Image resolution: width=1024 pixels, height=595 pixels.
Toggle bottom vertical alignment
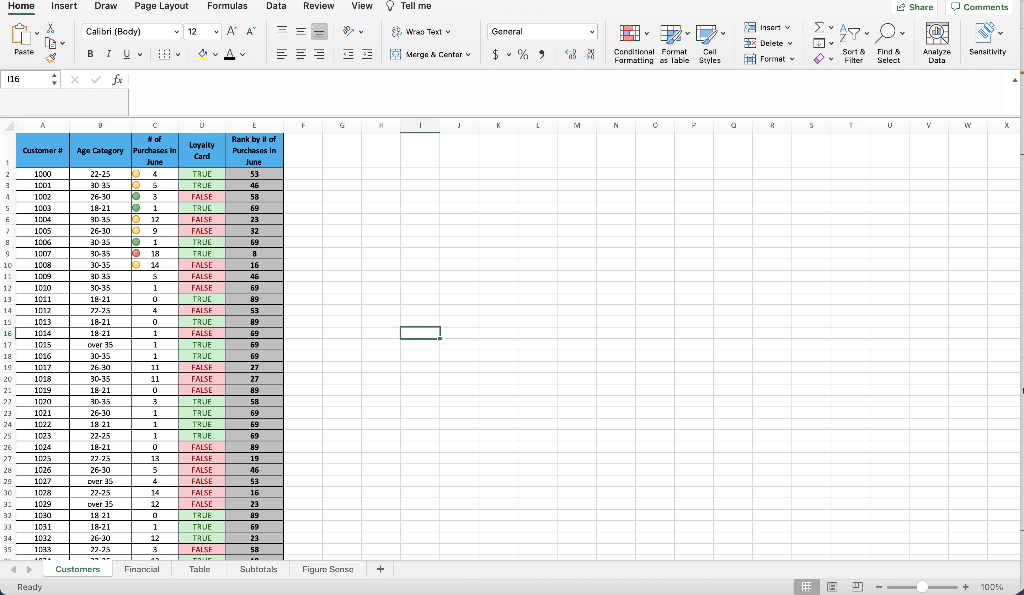(x=319, y=31)
